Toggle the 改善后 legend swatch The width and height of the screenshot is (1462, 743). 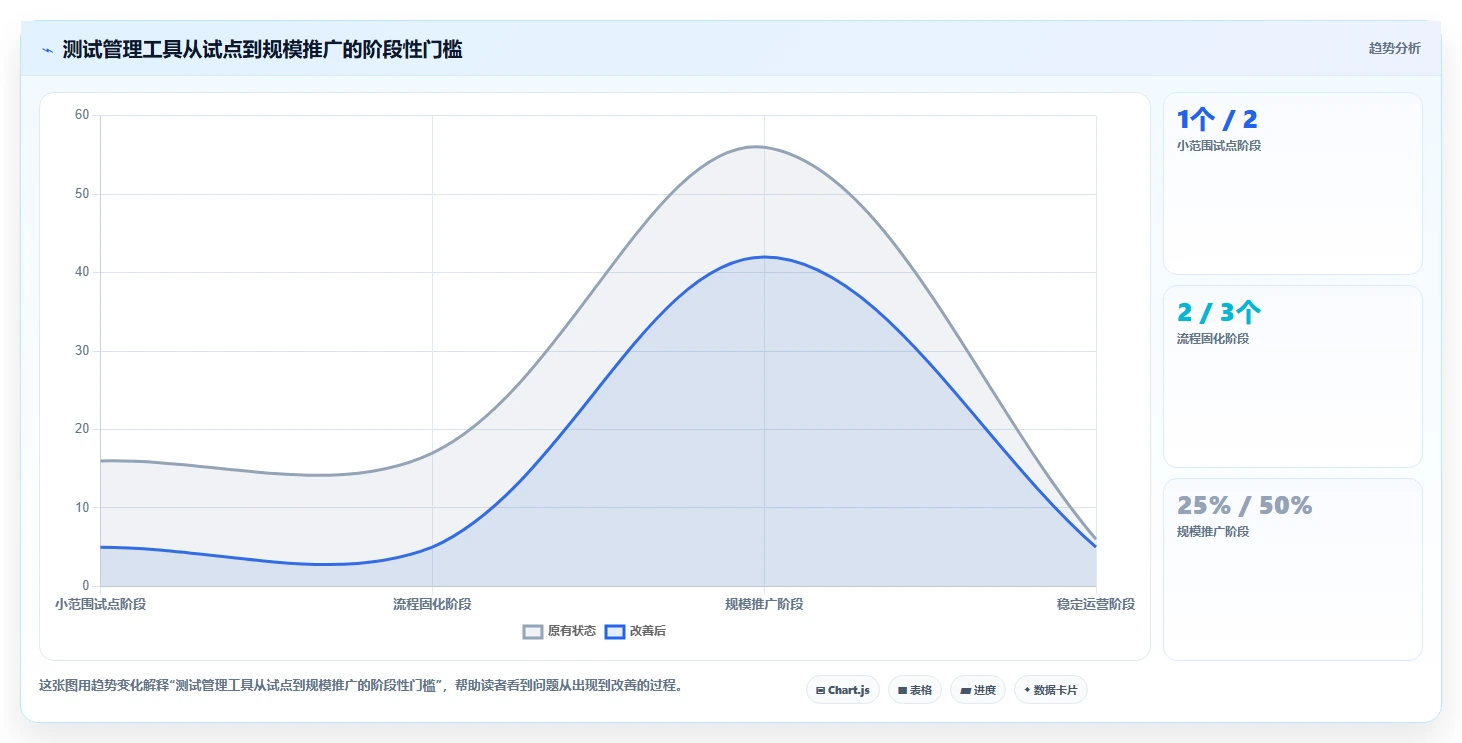coord(615,631)
